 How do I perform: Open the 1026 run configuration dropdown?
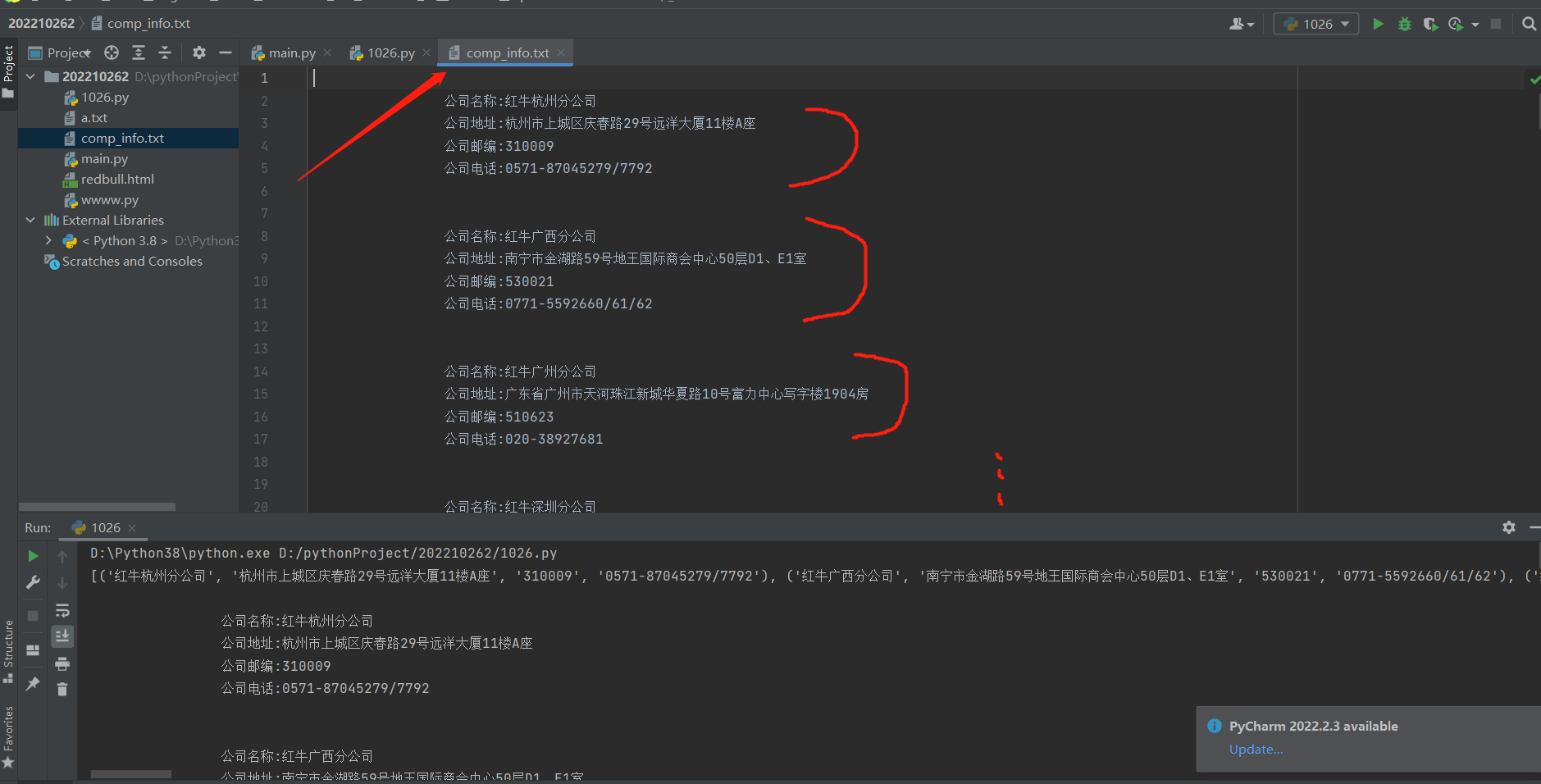[1316, 24]
